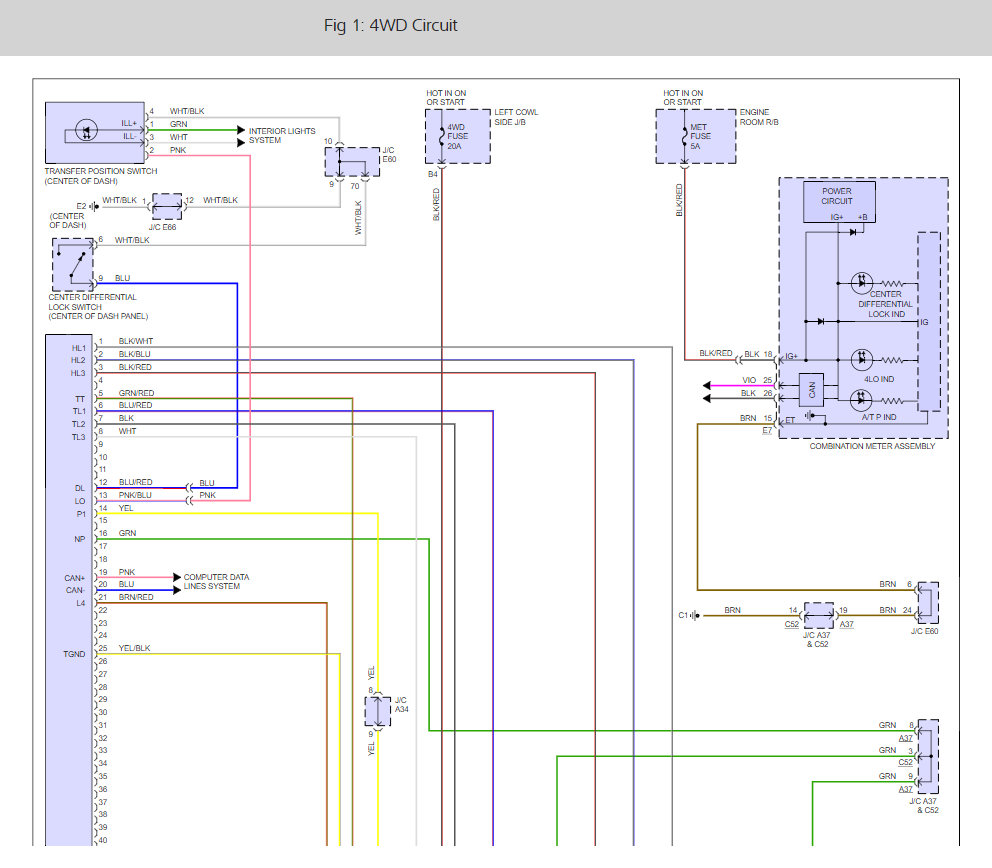Click the TGND pin 25 YEL/BLK label
The height and width of the screenshot is (868, 992).
(134, 648)
